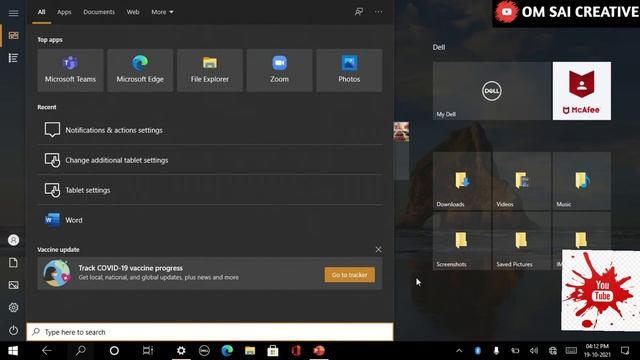Image resolution: width=640 pixels, height=360 pixels.
Task: Click the microphone tray icon
Action: pyautogui.click(x=496, y=351)
